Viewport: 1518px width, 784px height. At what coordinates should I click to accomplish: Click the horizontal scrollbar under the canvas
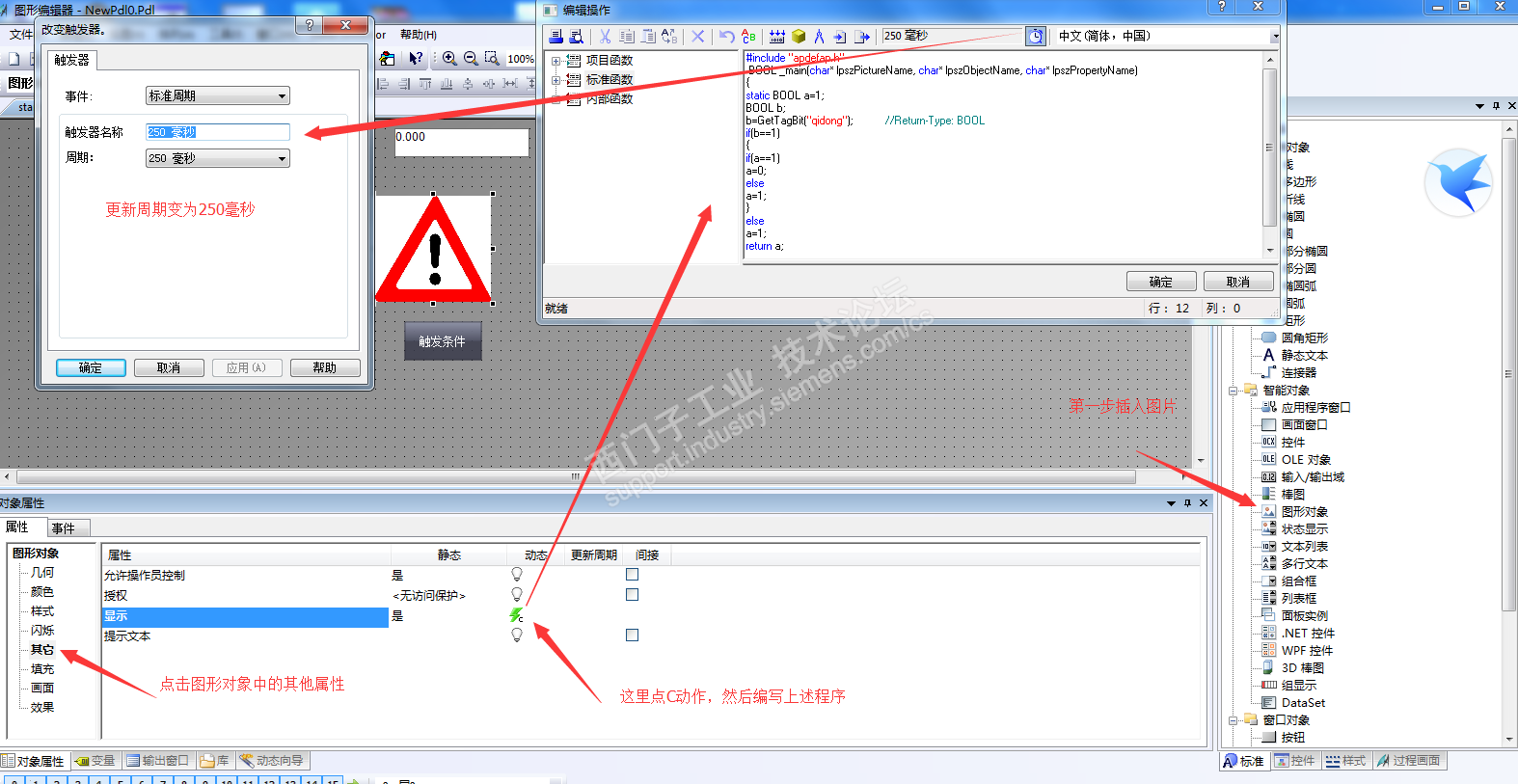pos(576,476)
